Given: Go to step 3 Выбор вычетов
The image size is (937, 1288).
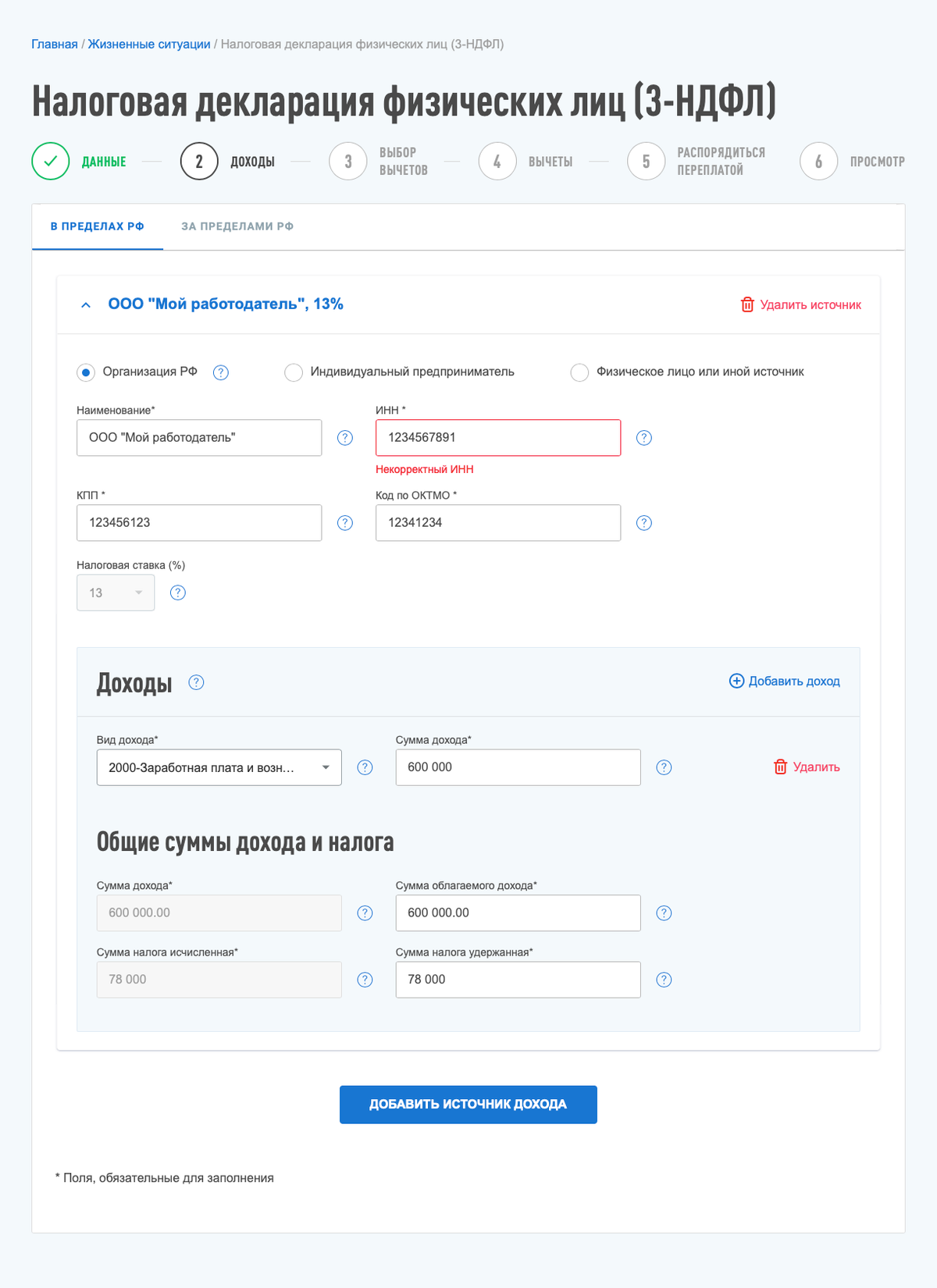Looking at the screenshot, I should pyautogui.click(x=348, y=162).
